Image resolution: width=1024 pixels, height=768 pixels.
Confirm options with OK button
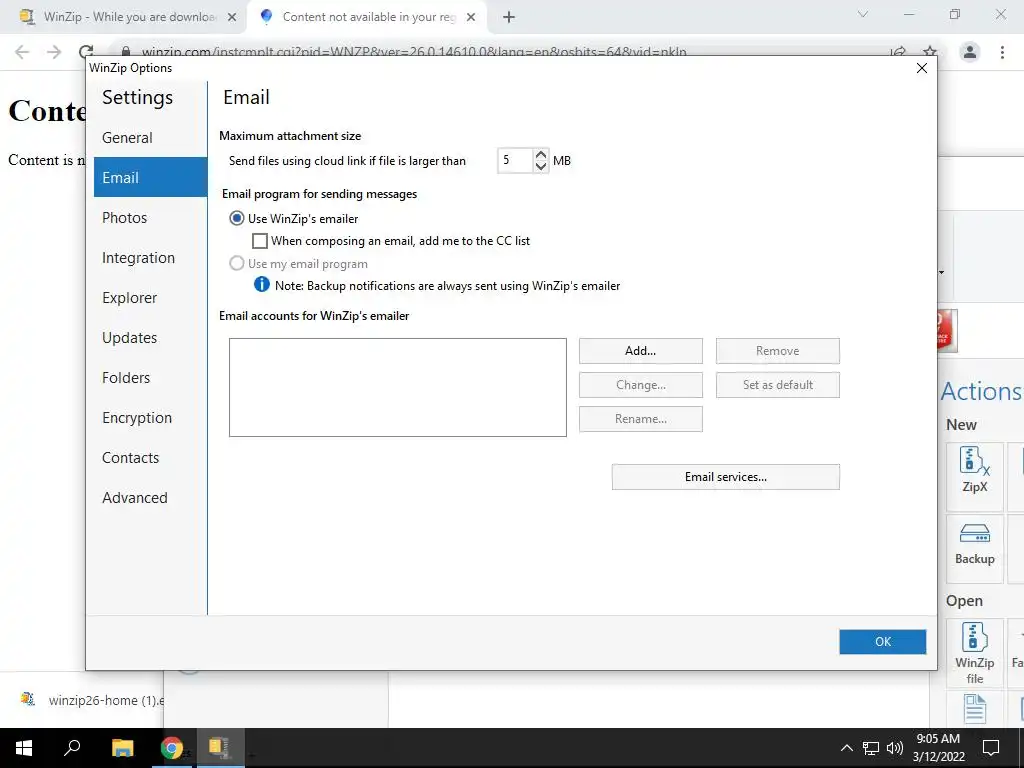[x=882, y=641]
